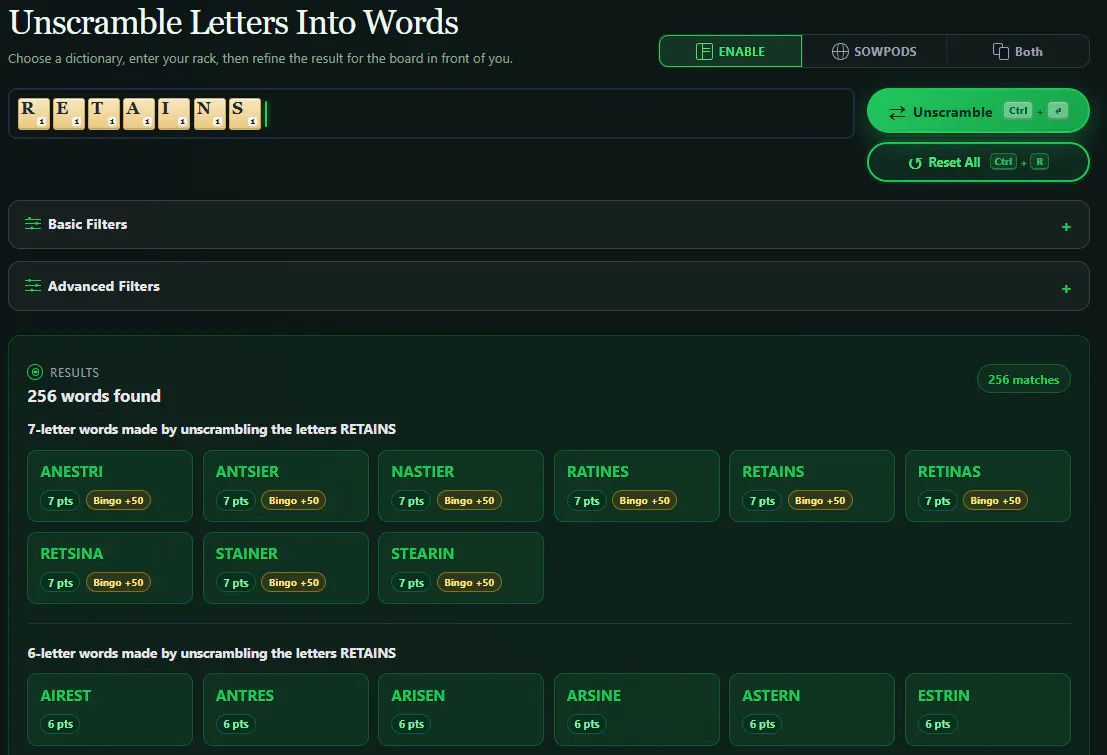Expand Basic Filters with the plus
Screen dimensions: 1107x755
[x=1066, y=227]
